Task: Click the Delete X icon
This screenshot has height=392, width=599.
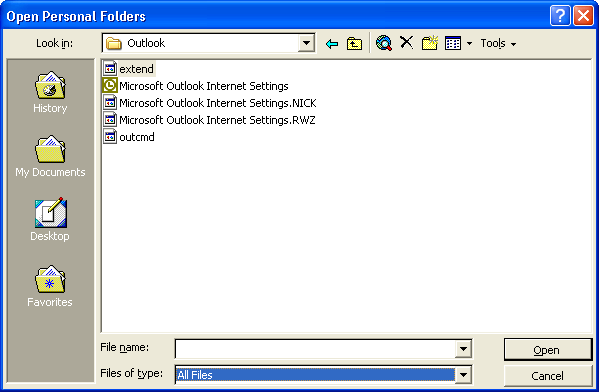Action: click(x=406, y=42)
